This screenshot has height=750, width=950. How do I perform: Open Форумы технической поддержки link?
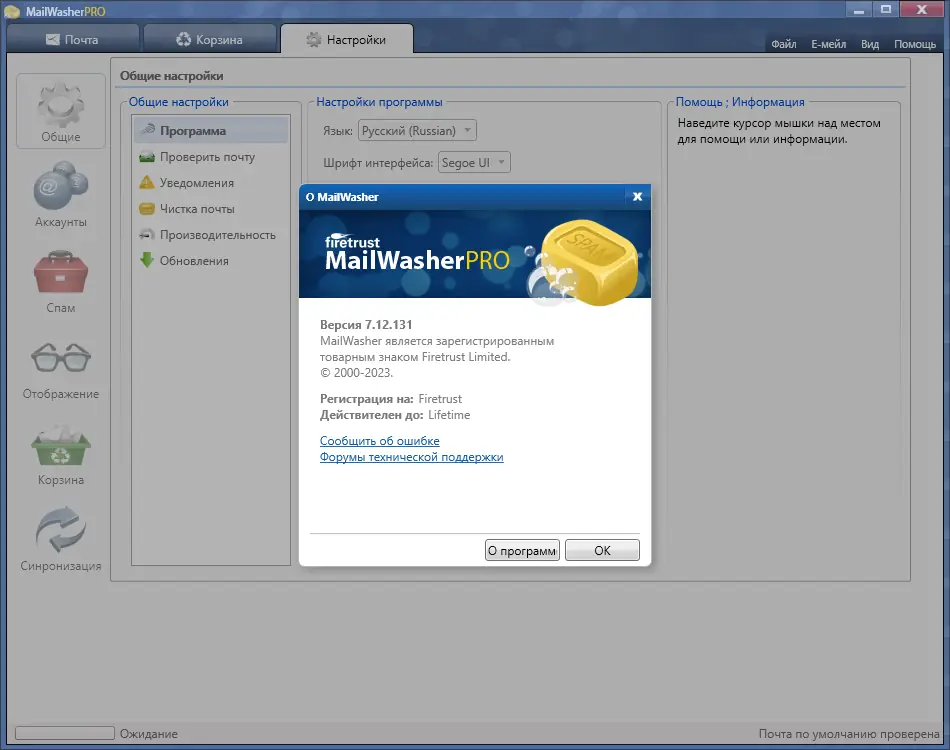[x=411, y=457]
